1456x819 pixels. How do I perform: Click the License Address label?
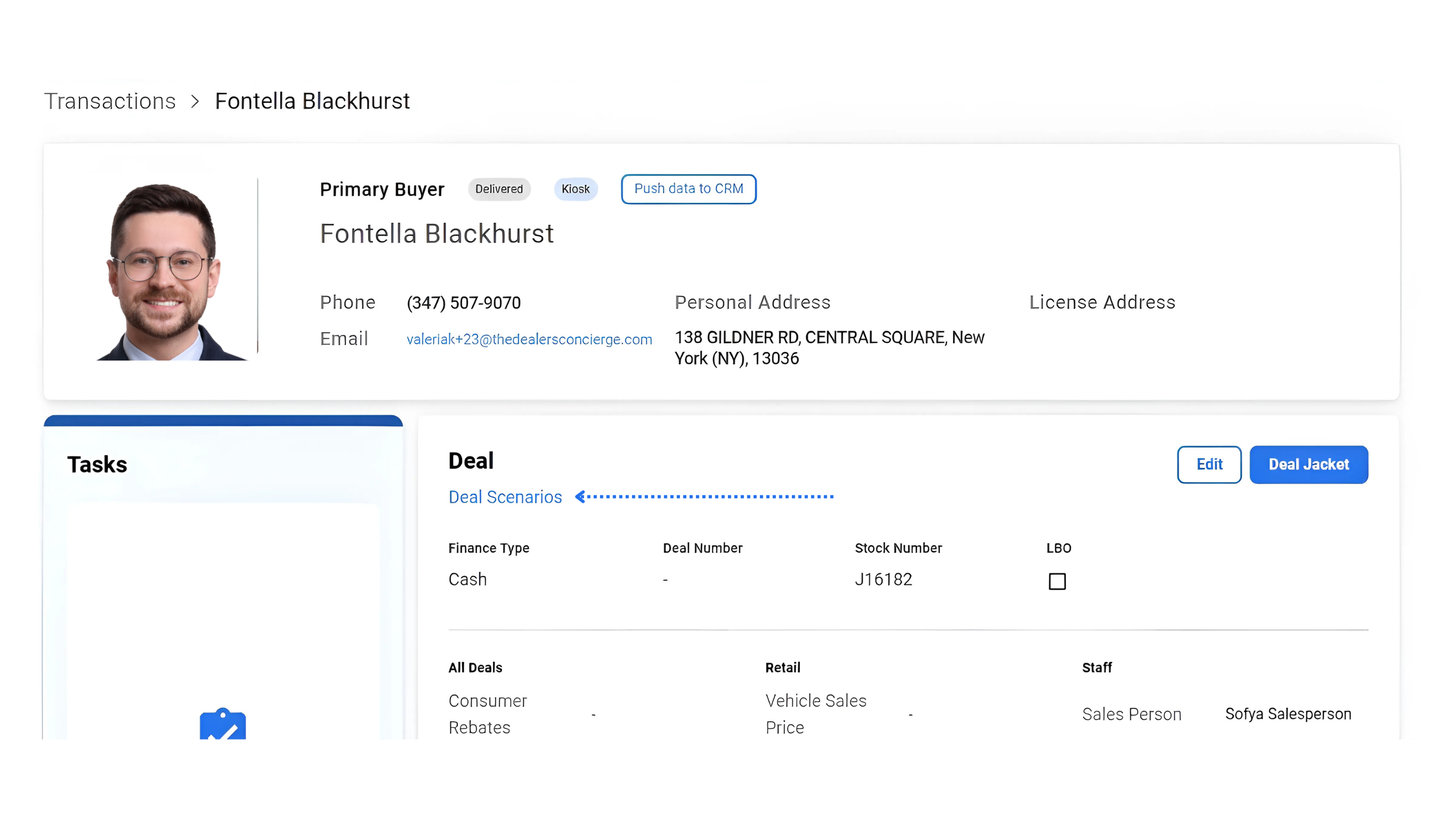(1102, 303)
